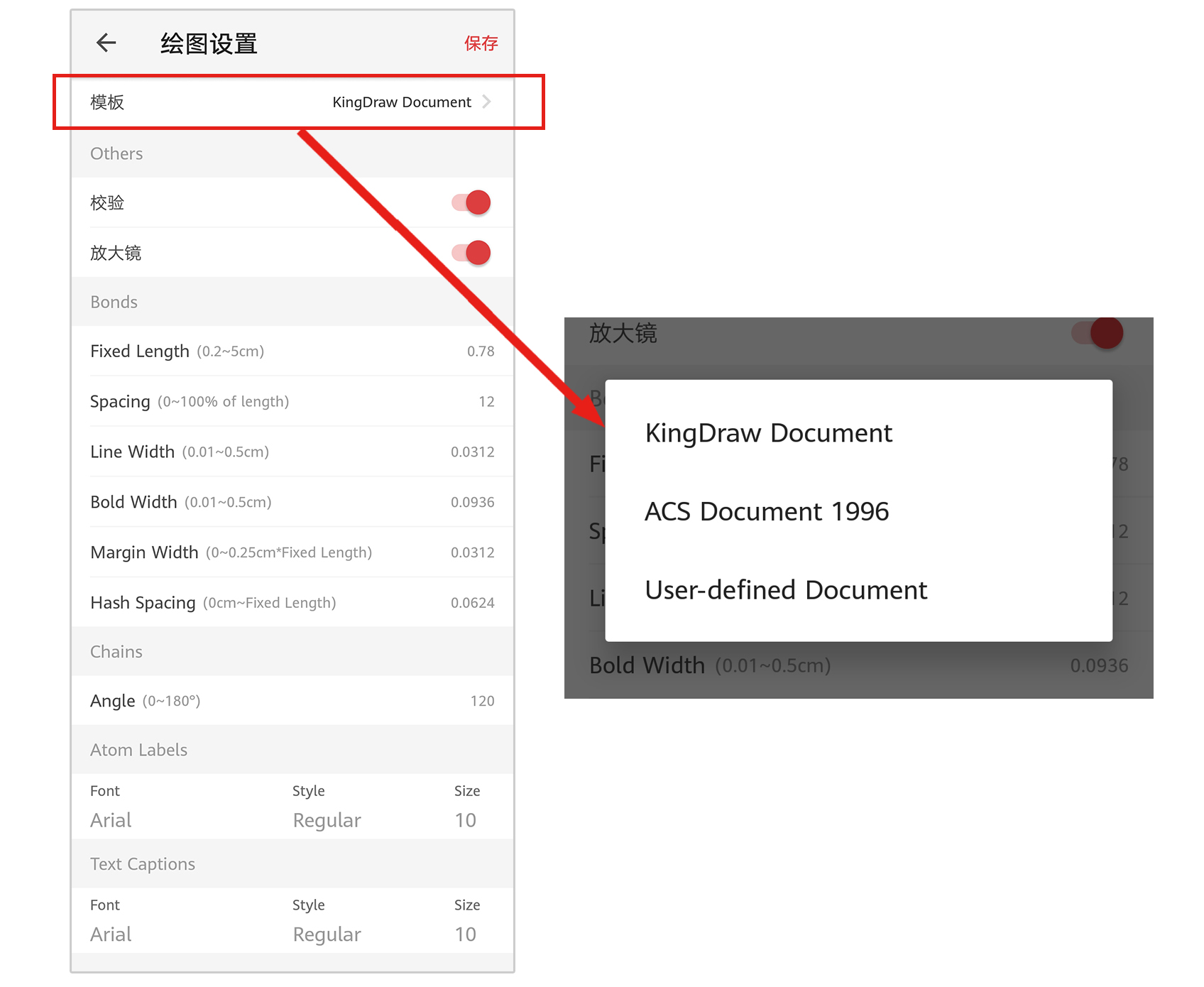Click the Atom Labels section header

click(x=138, y=750)
